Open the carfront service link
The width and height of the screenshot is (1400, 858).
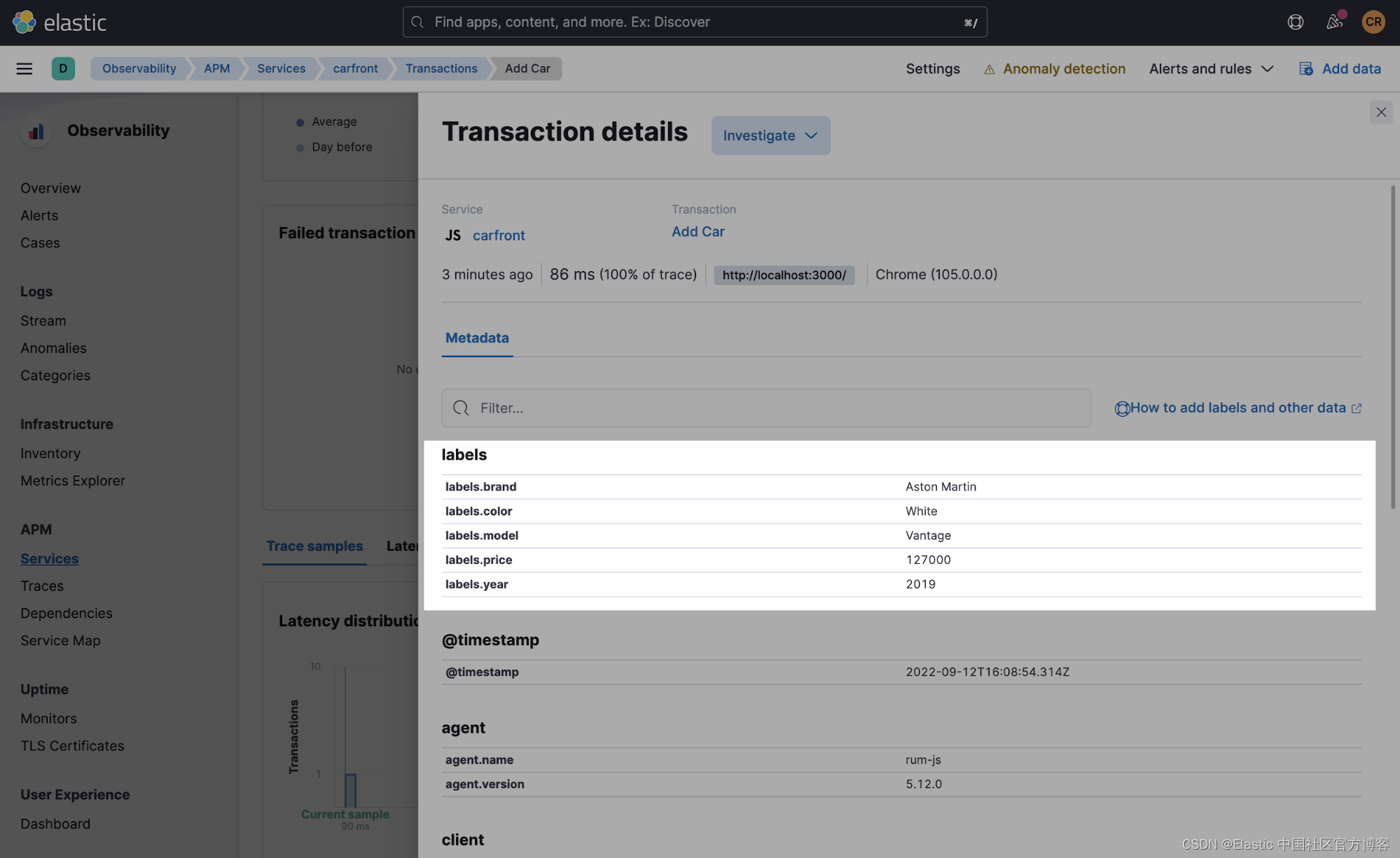coord(498,235)
